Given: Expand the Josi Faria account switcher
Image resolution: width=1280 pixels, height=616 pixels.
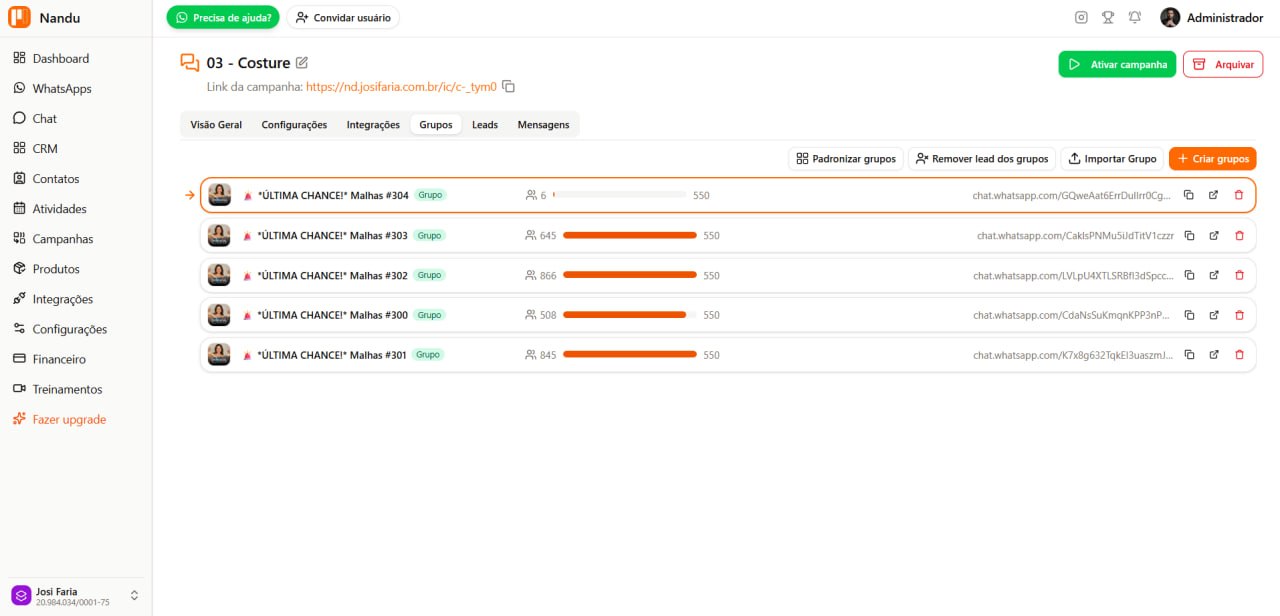Looking at the screenshot, I should coord(134,596).
